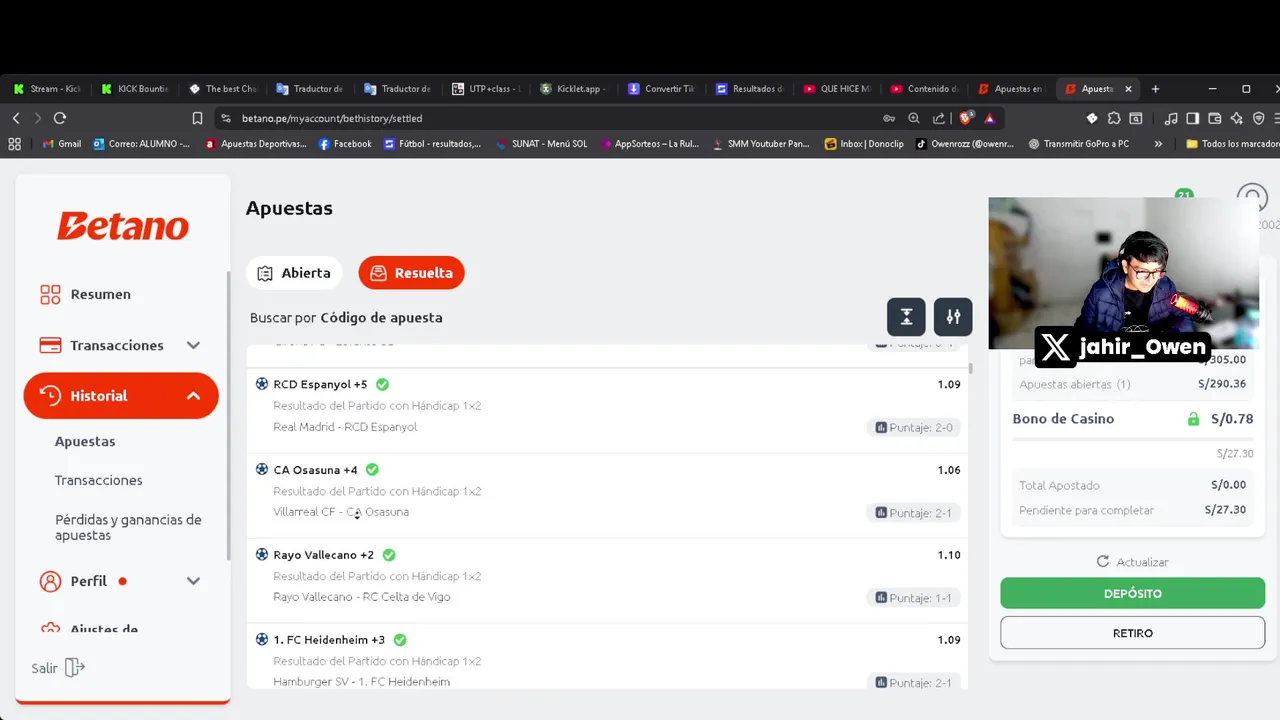
Task: Click the Puntaje: 2-0 badge for Real Madrid
Action: point(914,427)
